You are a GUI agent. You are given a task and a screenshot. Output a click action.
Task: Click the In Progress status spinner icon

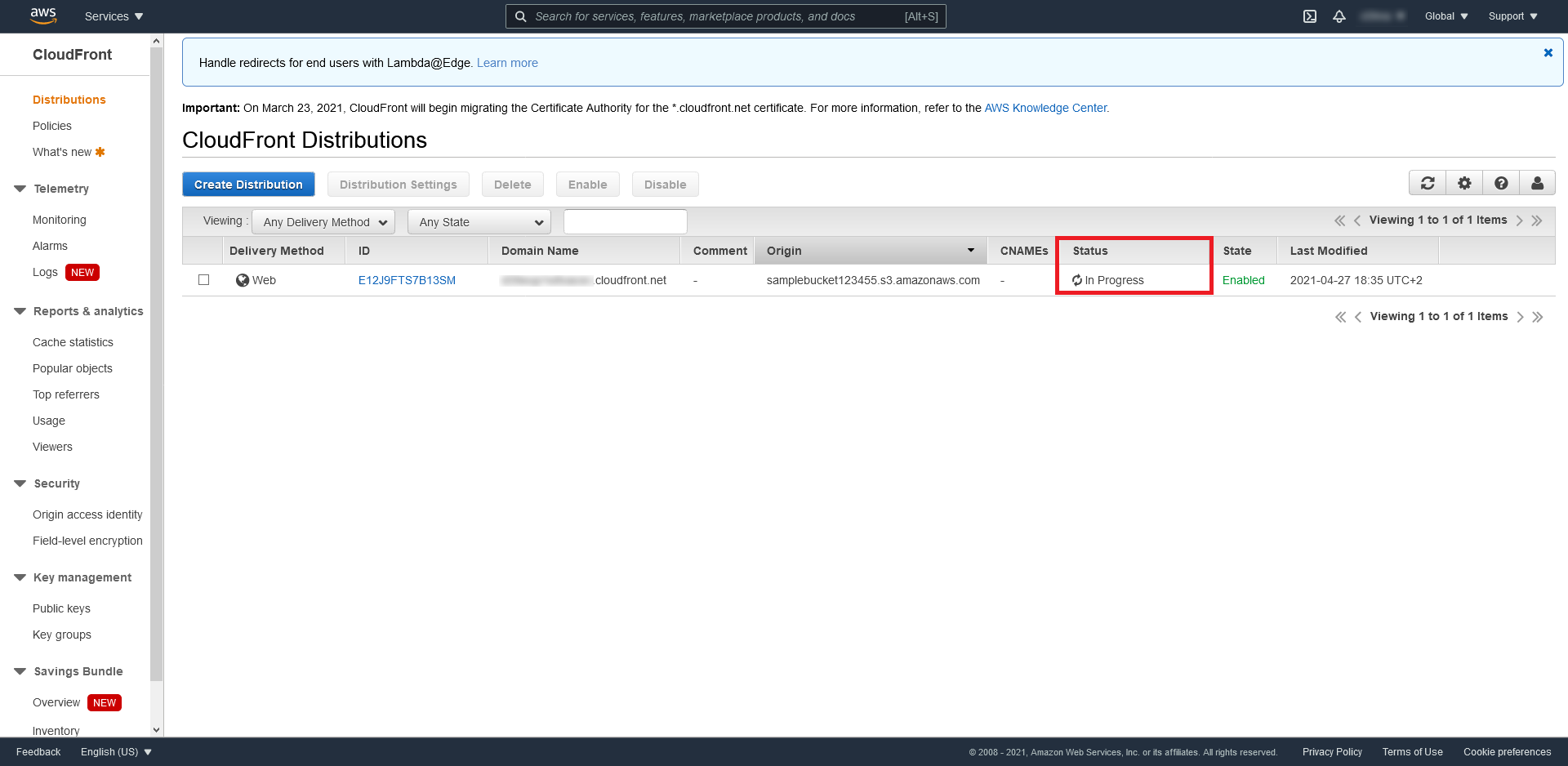(1077, 280)
